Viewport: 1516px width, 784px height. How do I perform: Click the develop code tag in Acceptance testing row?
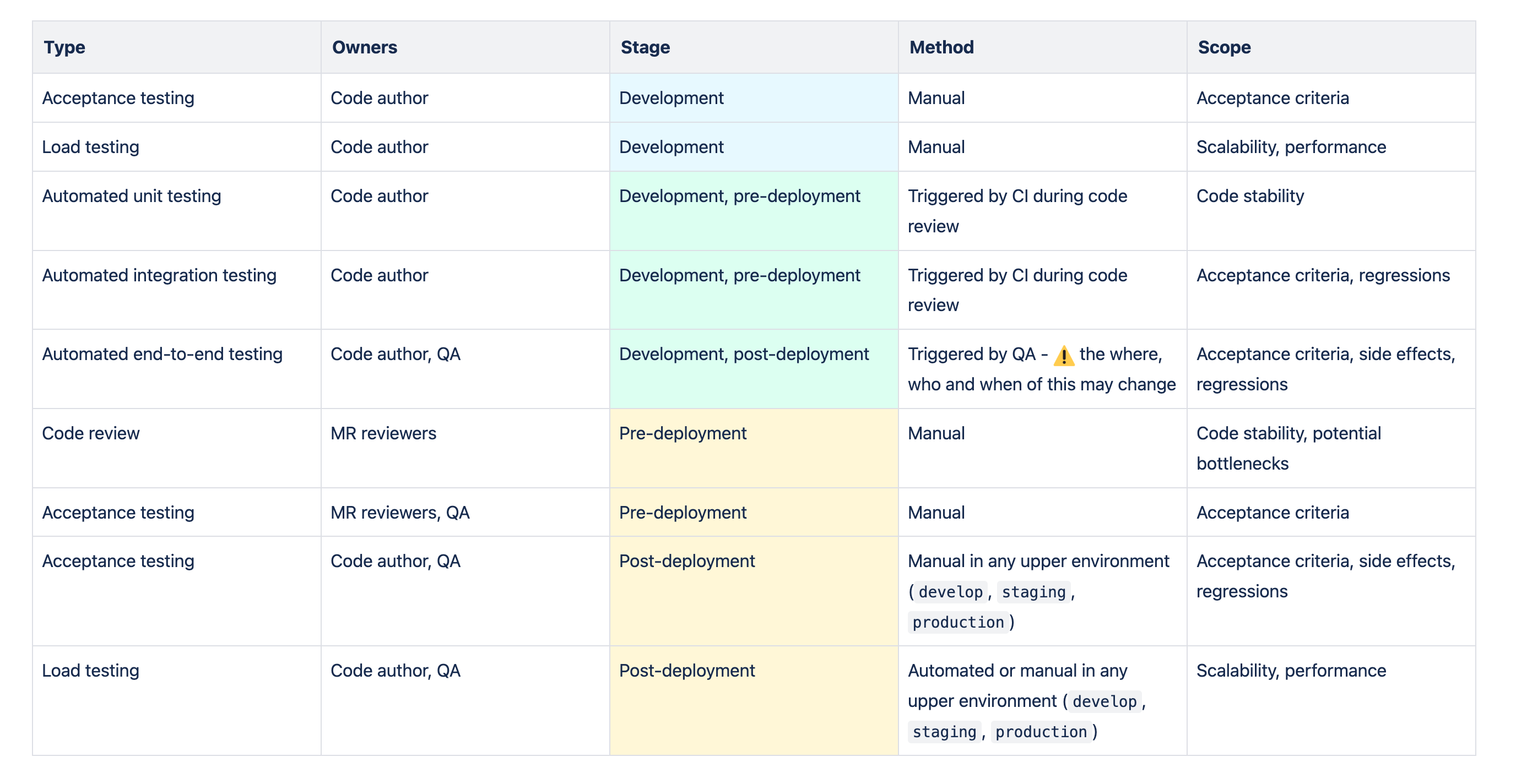point(950,592)
